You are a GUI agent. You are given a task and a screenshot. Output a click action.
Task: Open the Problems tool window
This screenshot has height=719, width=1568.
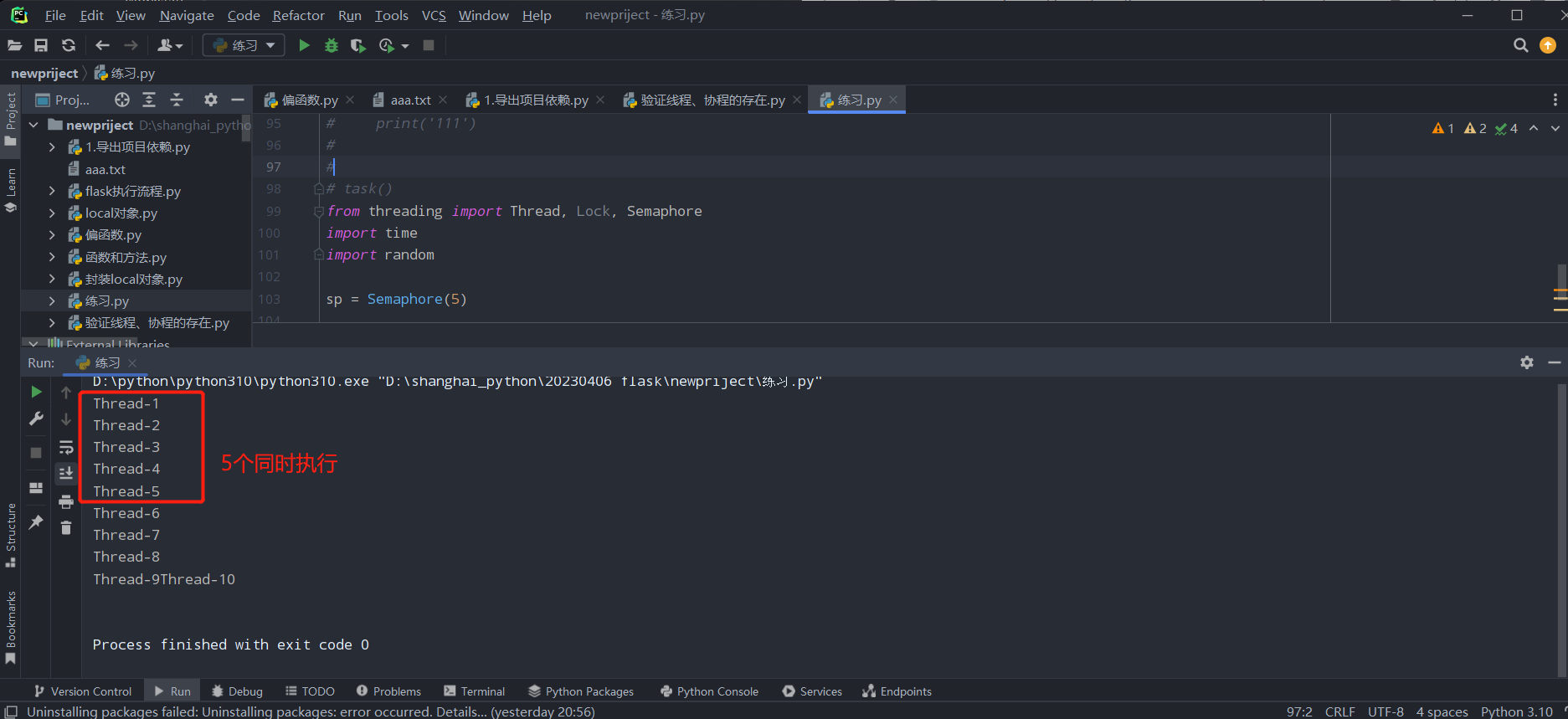point(388,691)
